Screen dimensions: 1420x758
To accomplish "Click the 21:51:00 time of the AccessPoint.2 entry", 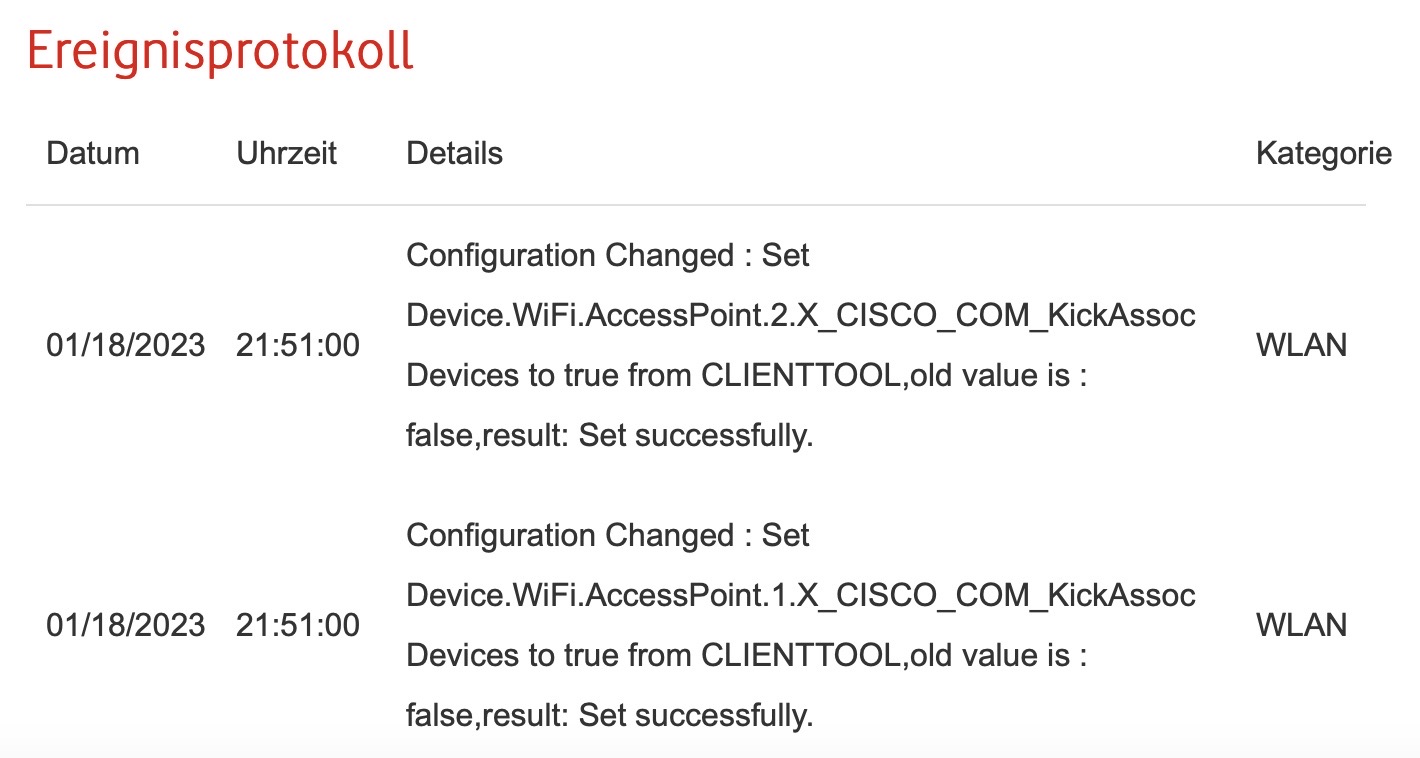I will tap(298, 346).
